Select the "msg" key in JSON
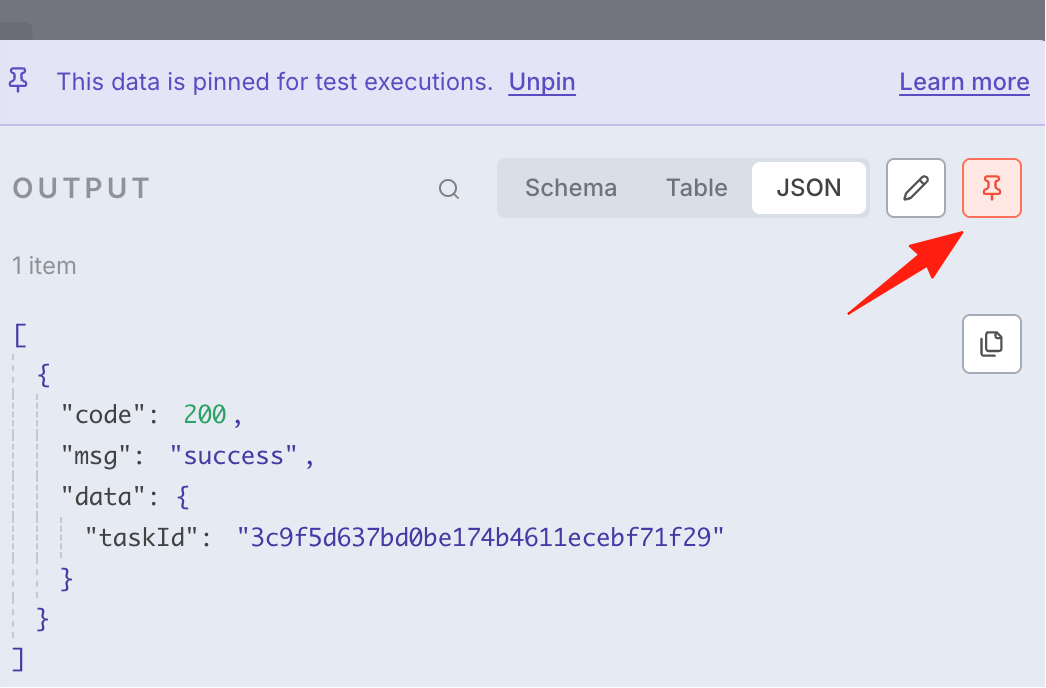This screenshot has width=1046, height=688. (x=95, y=456)
